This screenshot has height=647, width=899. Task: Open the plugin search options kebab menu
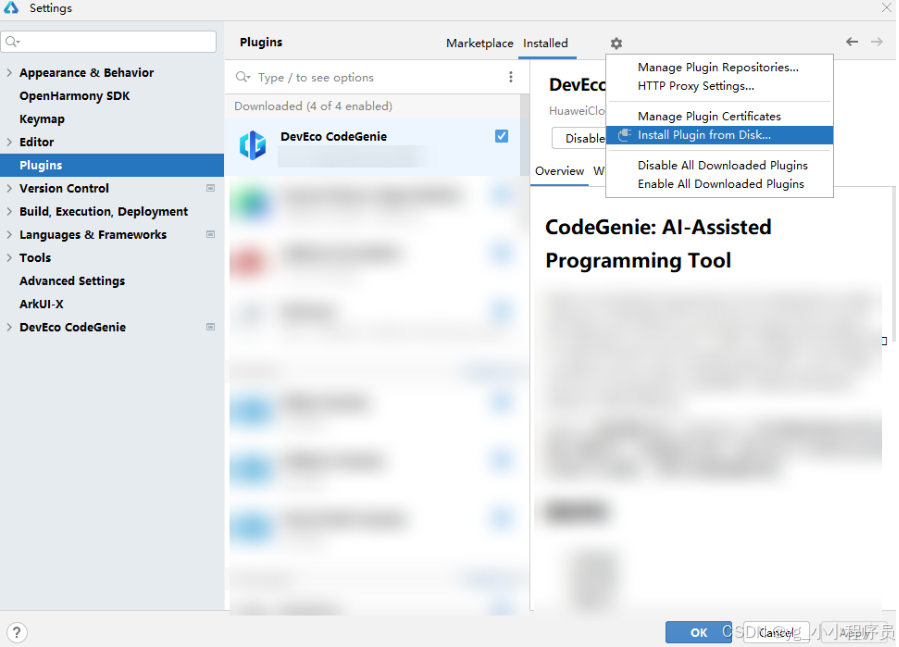[x=513, y=77]
